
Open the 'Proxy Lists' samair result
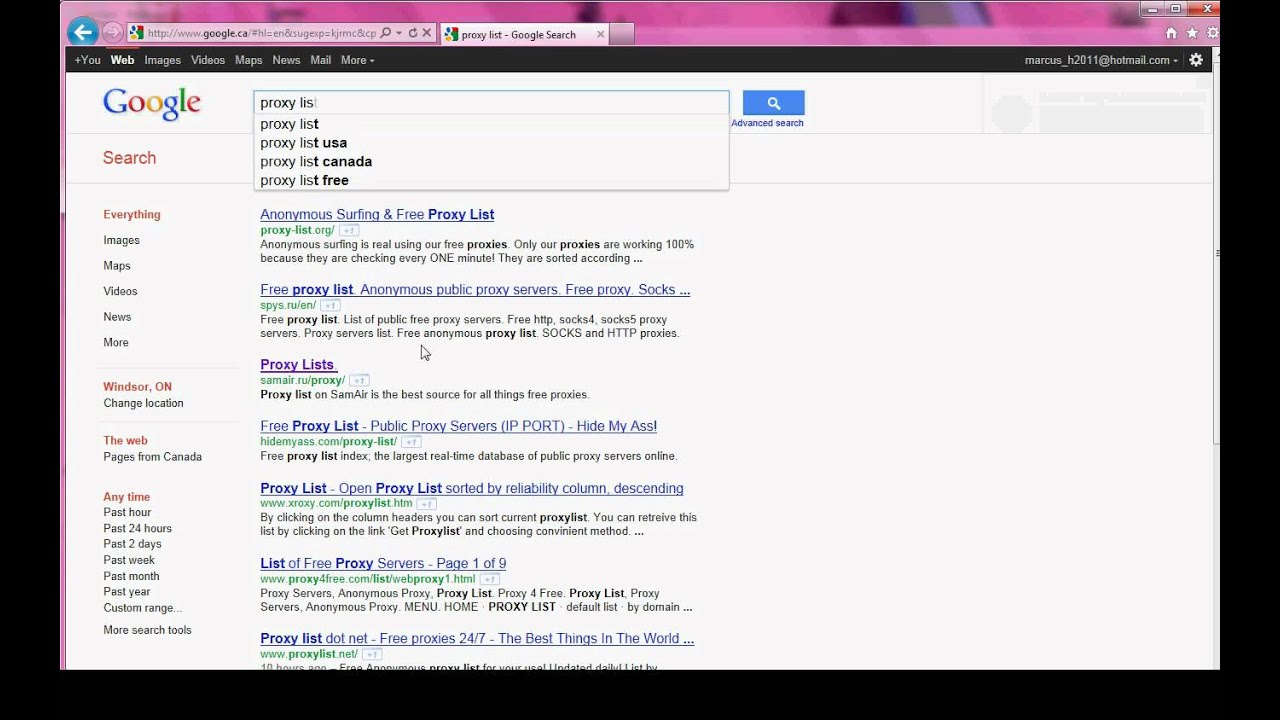[x=298, y=365]
